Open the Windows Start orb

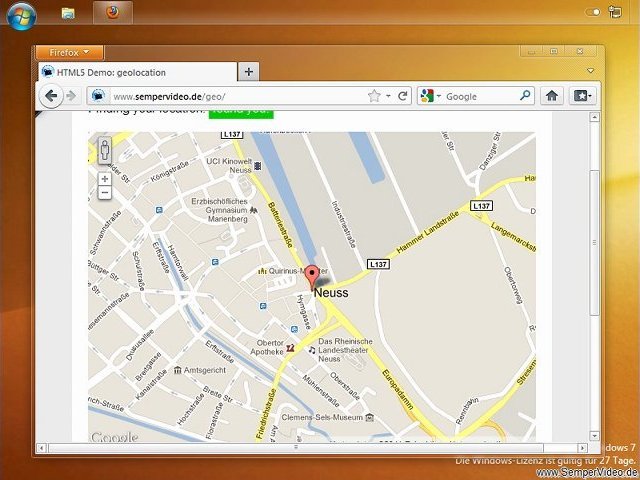point(22,16)
